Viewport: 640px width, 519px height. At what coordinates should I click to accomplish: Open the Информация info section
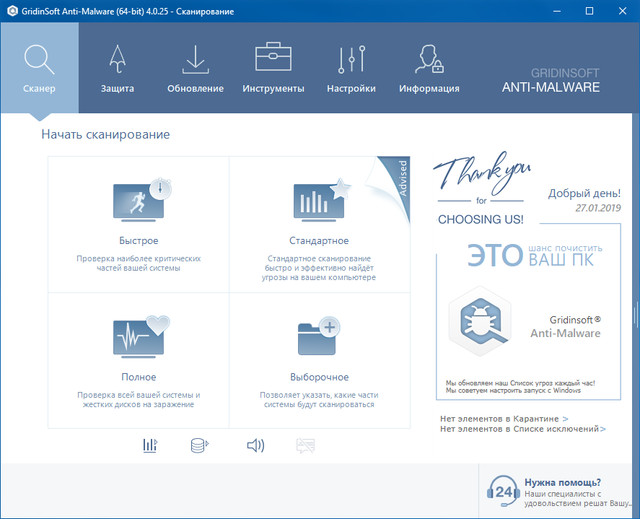(429, 66)
